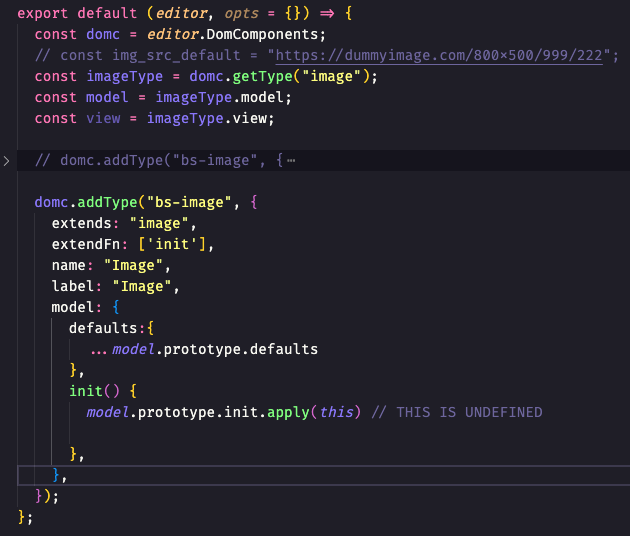The height and width of the screenshot is (536, 630).
Task: Click "imageType.view" expression
Action: click(x=207, y=118)
